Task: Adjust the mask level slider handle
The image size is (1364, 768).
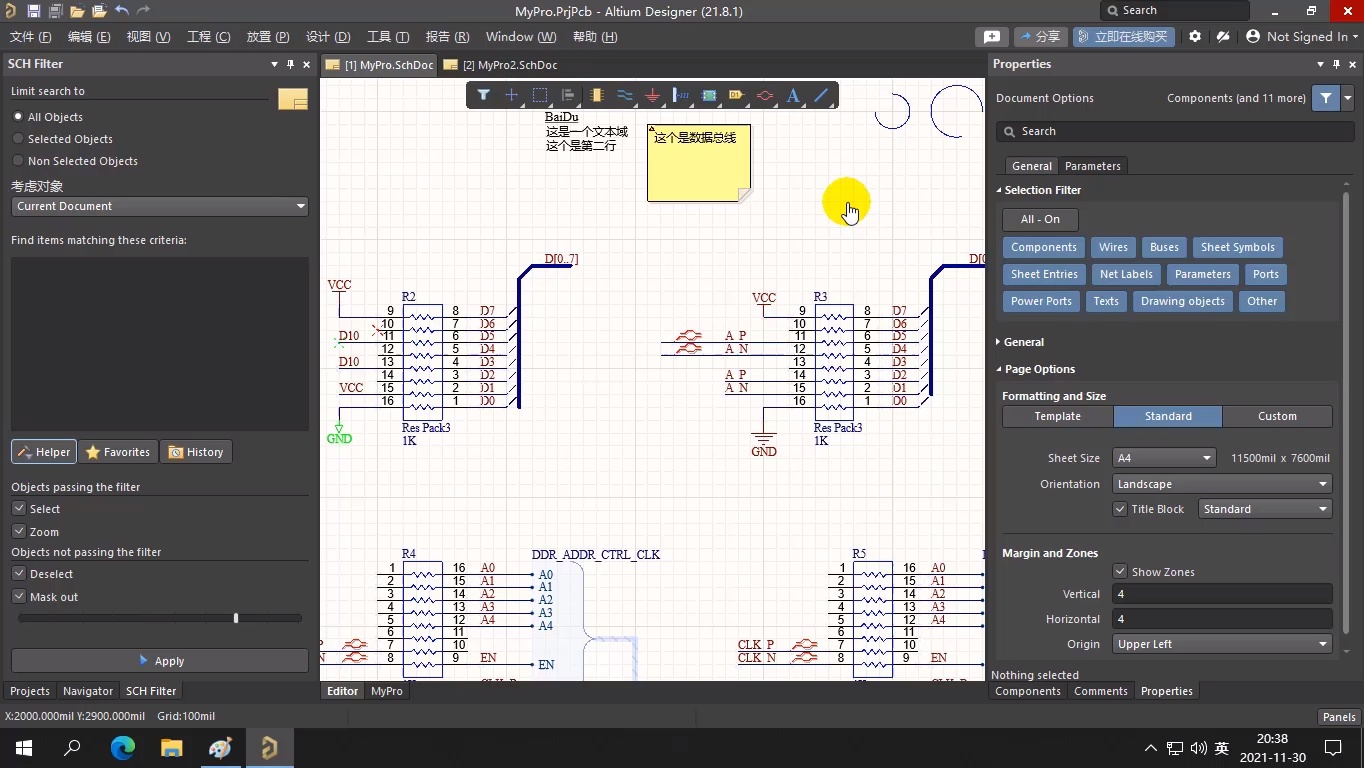Action: point(236,618)
